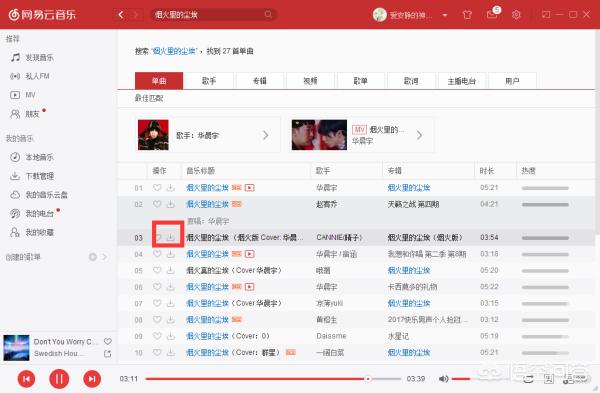Click the playback progress slider handle
This screenshot has width=600, height=393.
tap(368, 379)
